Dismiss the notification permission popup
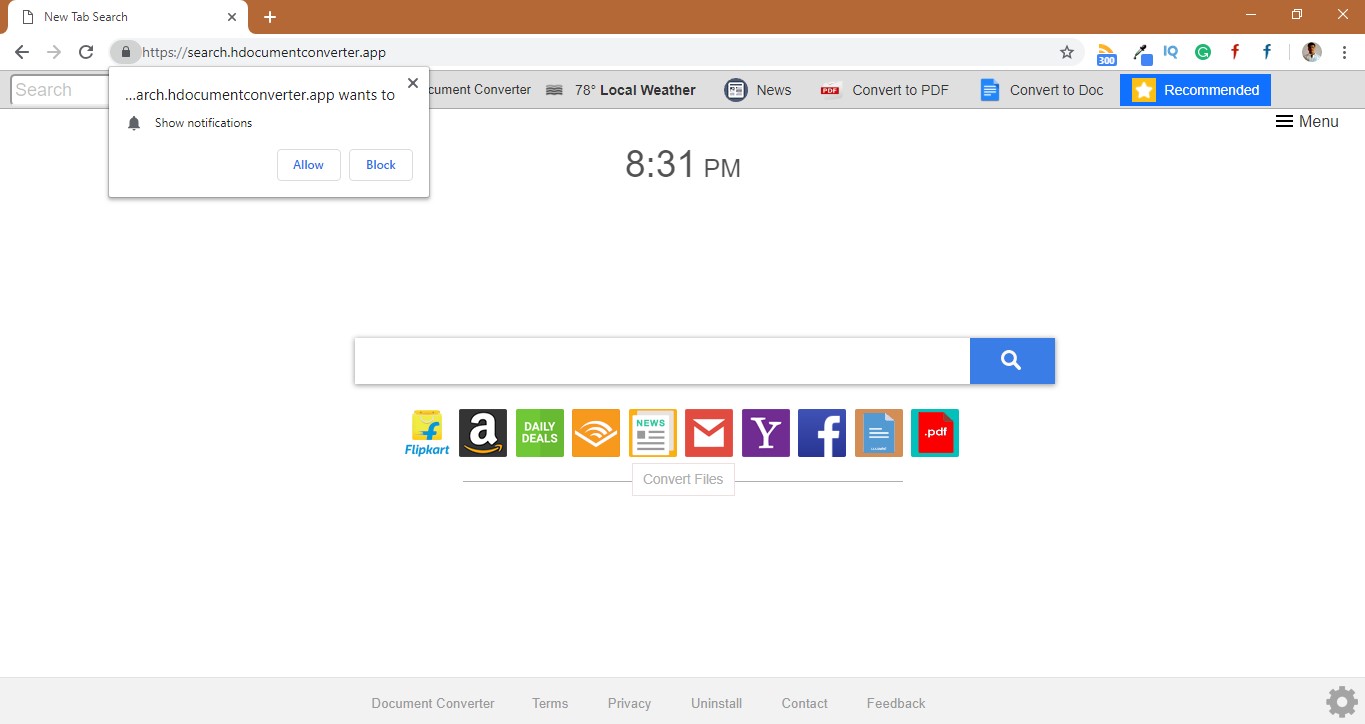Image resolution: width=1365 pixels, height=724 pixels. pos(413,83)
